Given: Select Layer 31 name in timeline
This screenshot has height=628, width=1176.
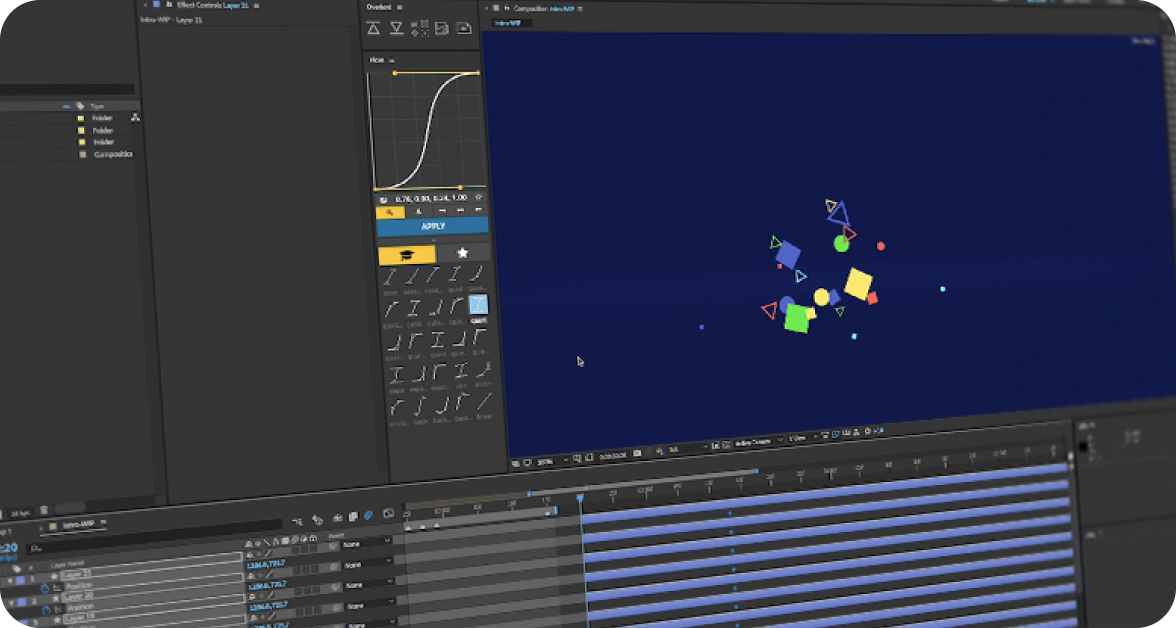Looking at the screenshot, I should pyautogui.click(x=76, y=574).
